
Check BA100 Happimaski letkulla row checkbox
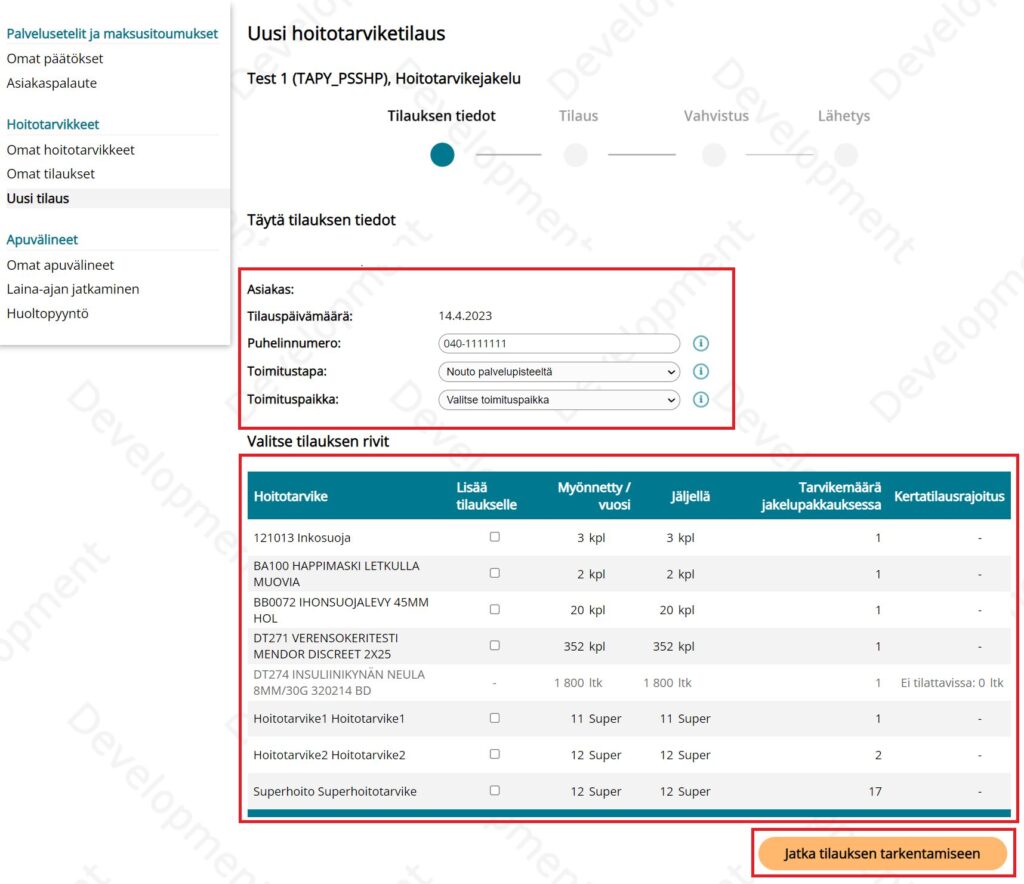[x=494, y=573]
